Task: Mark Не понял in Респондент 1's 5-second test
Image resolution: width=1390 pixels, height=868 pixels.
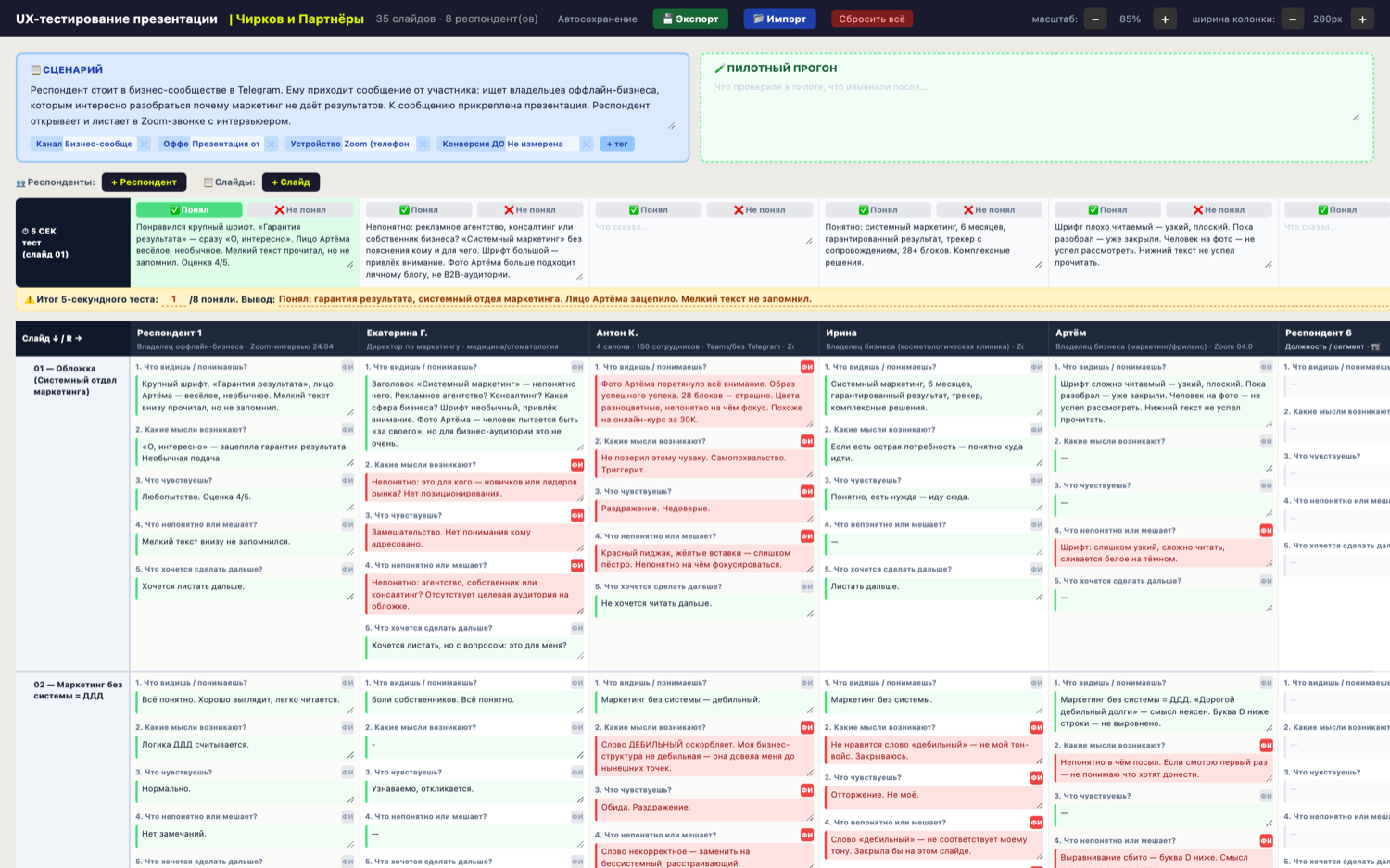Action: point(300,210)
